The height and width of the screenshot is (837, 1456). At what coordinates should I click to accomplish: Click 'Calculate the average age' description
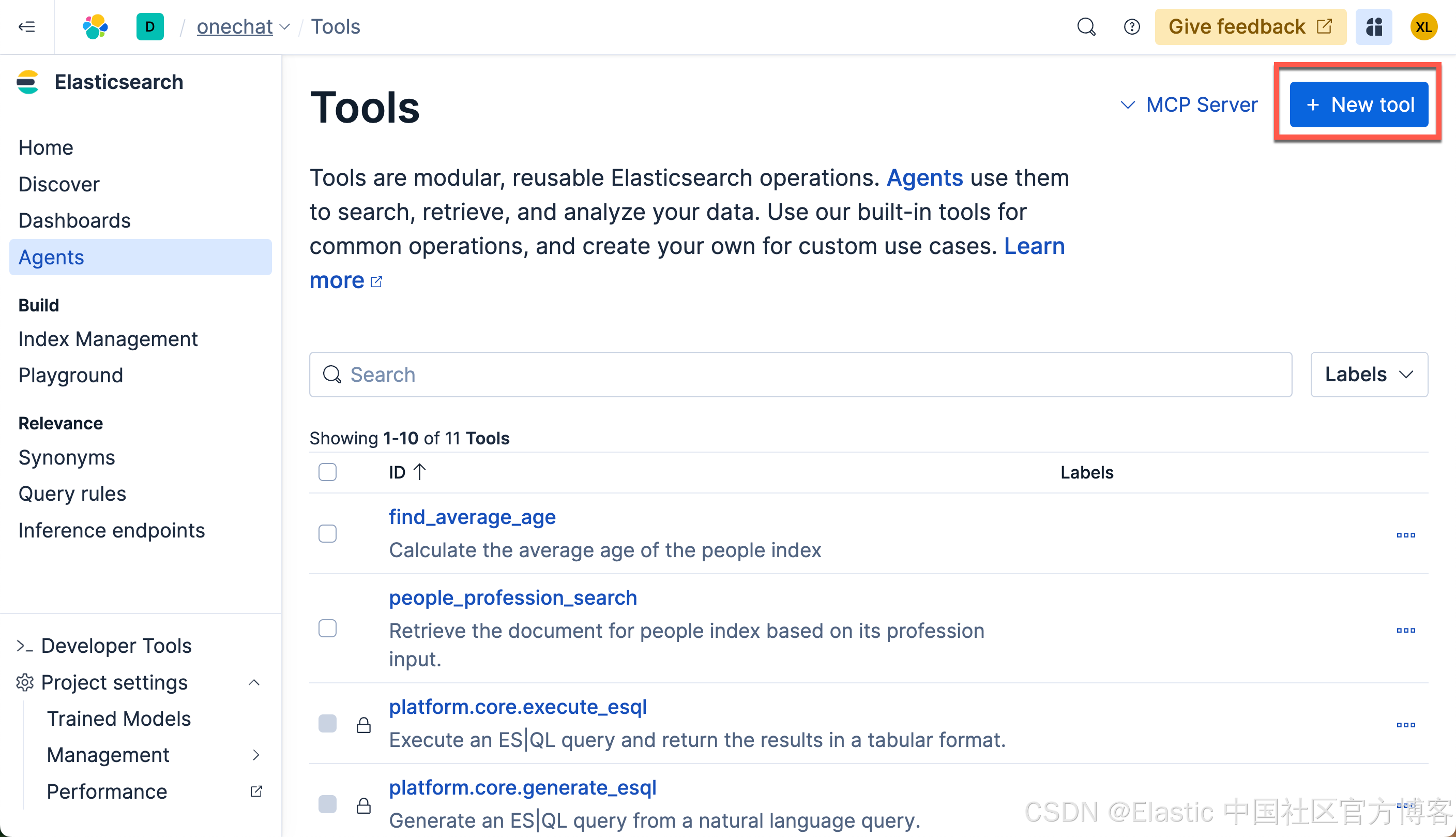tap(605, 550)
